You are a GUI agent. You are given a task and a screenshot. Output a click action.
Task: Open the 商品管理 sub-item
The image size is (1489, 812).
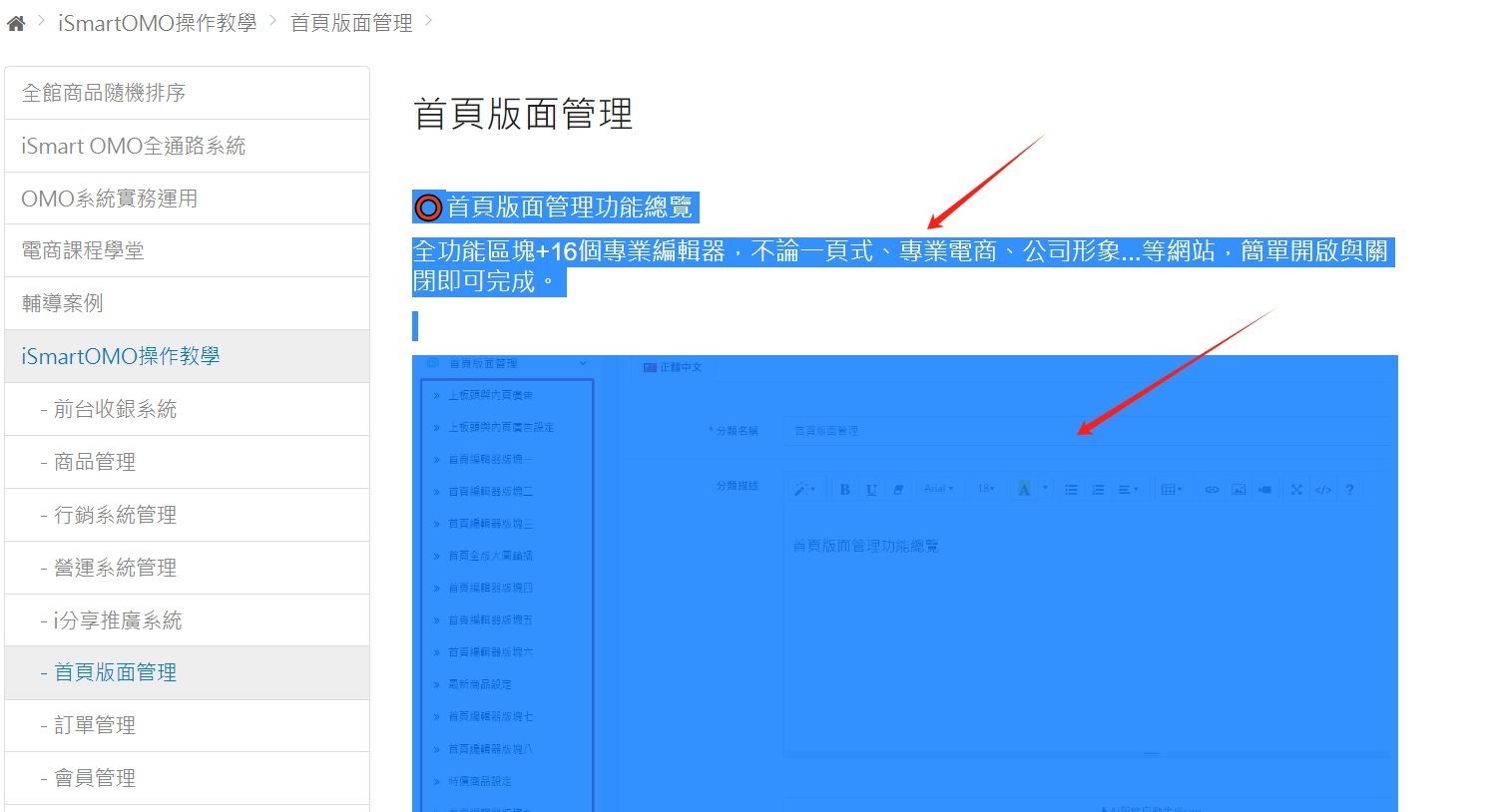187,462
